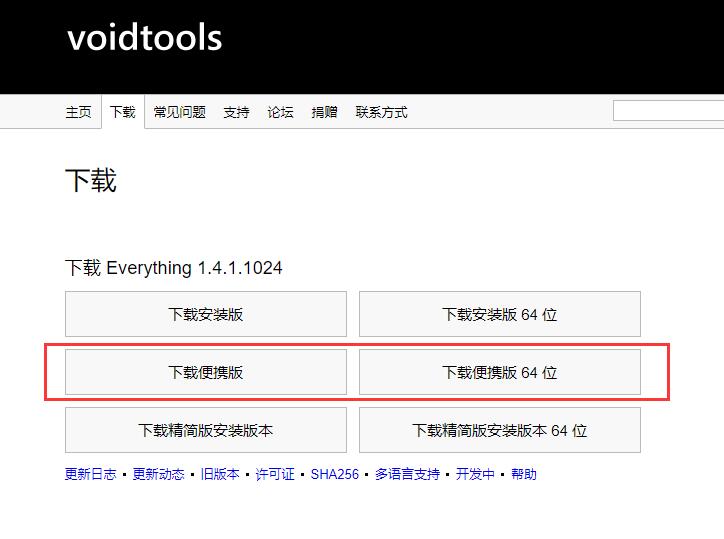This screenshot has height=539, width=724.
Task: Click the 下载安装版 button
Action: click(206, 314)
